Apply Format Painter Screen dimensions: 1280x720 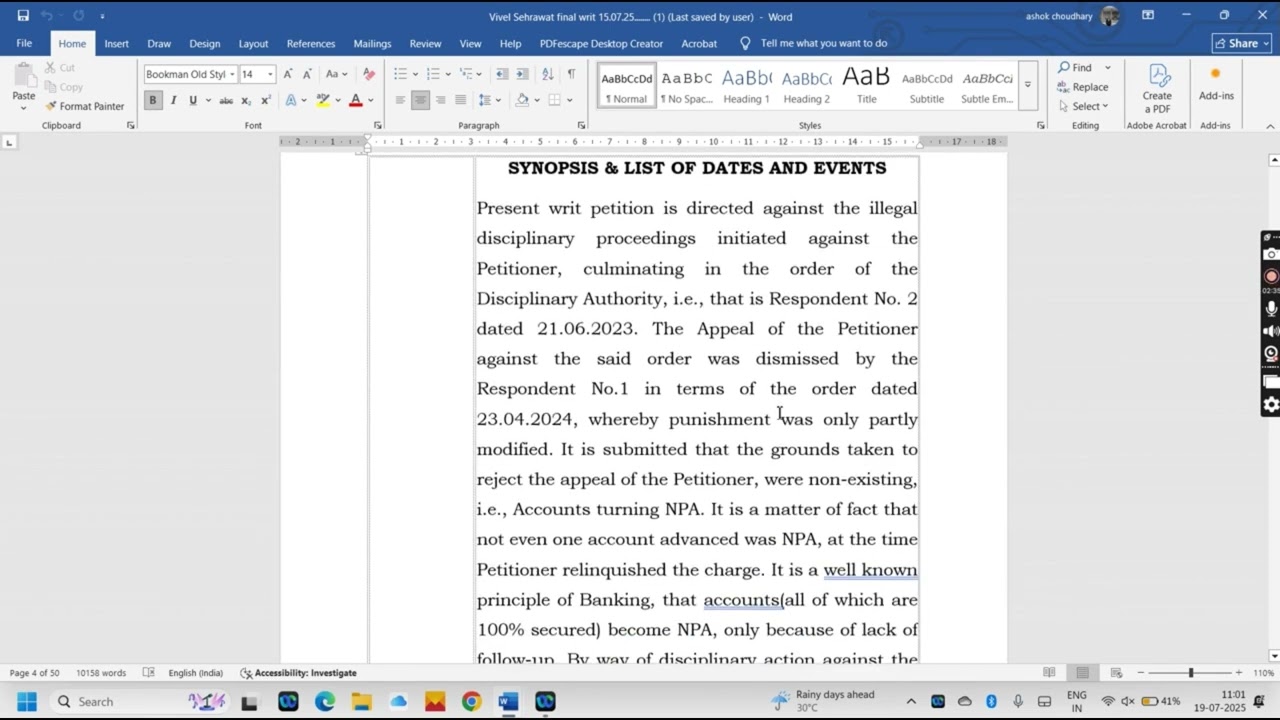pos(84,106)
